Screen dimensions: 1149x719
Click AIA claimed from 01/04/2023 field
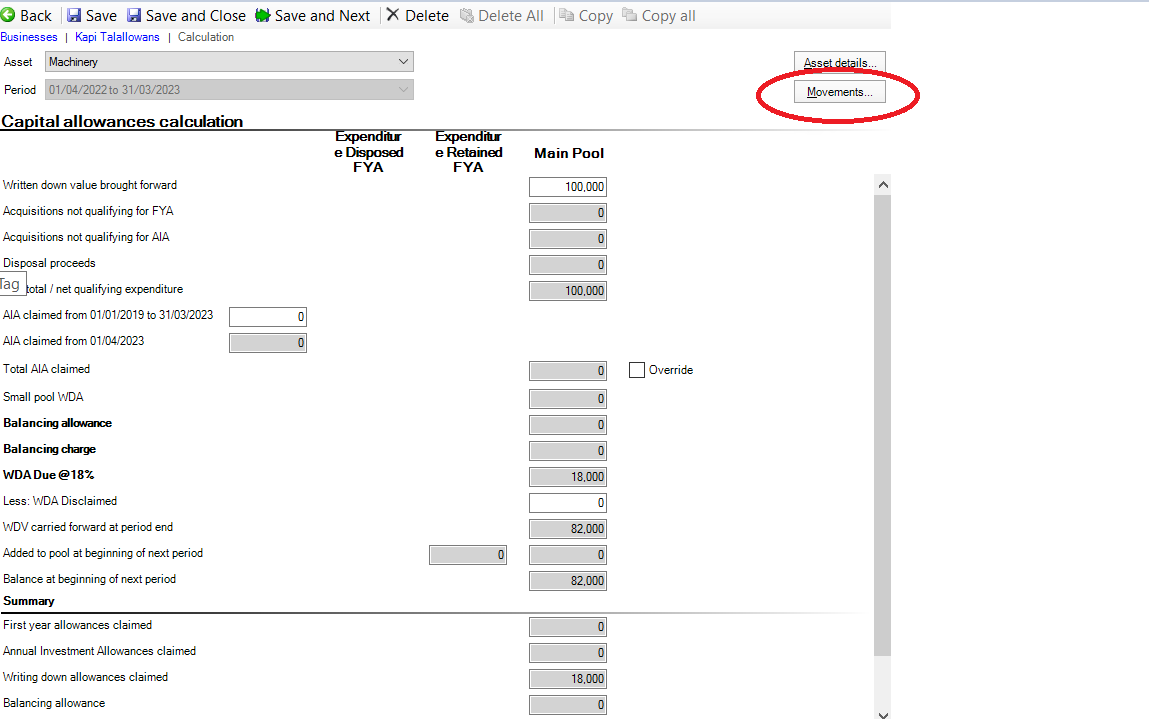pos(268,342)
